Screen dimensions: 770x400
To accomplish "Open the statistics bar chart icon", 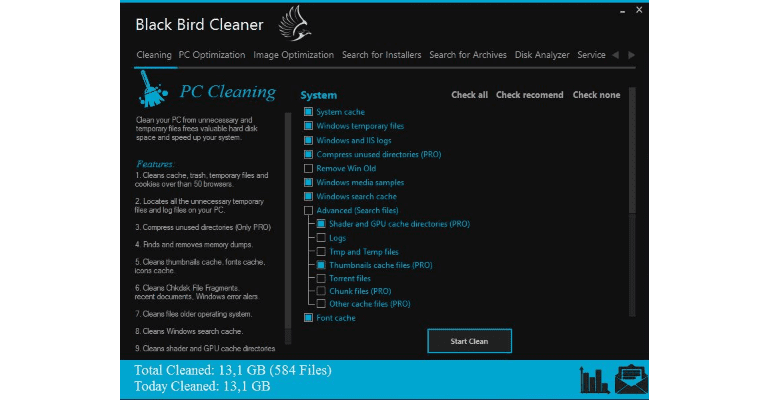I will click(594, 379).
